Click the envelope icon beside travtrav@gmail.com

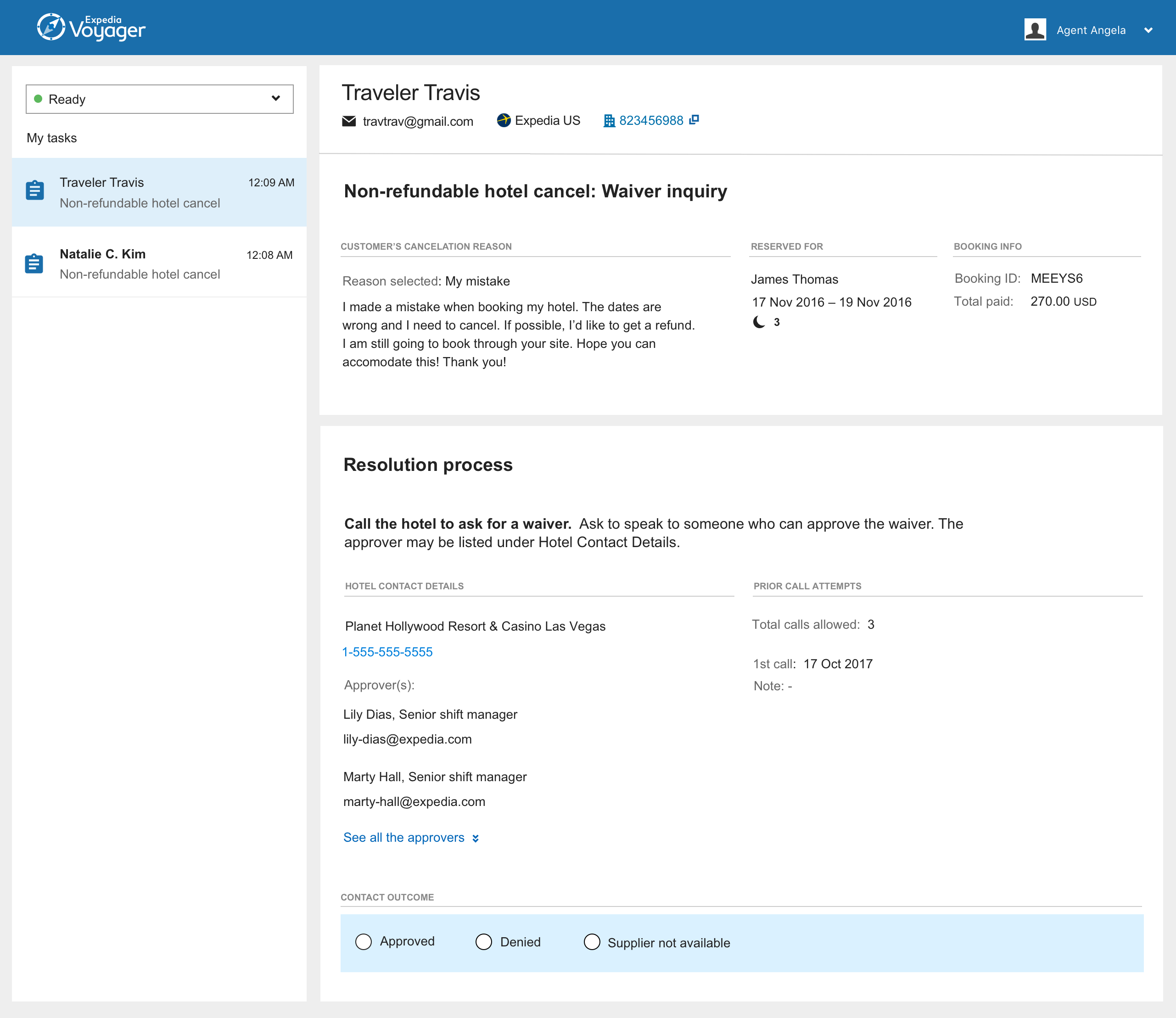(349, 121)
